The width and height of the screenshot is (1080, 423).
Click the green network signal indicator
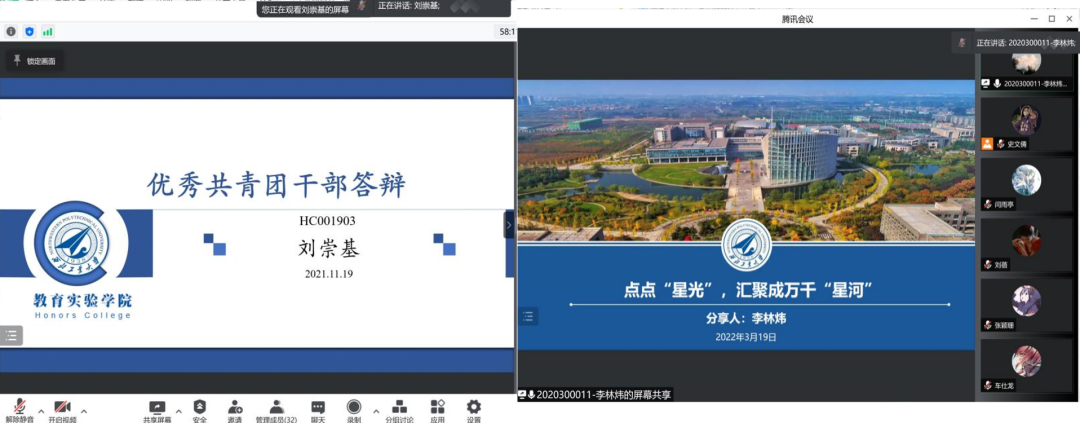pyautogui.click(x=47, y=32)
